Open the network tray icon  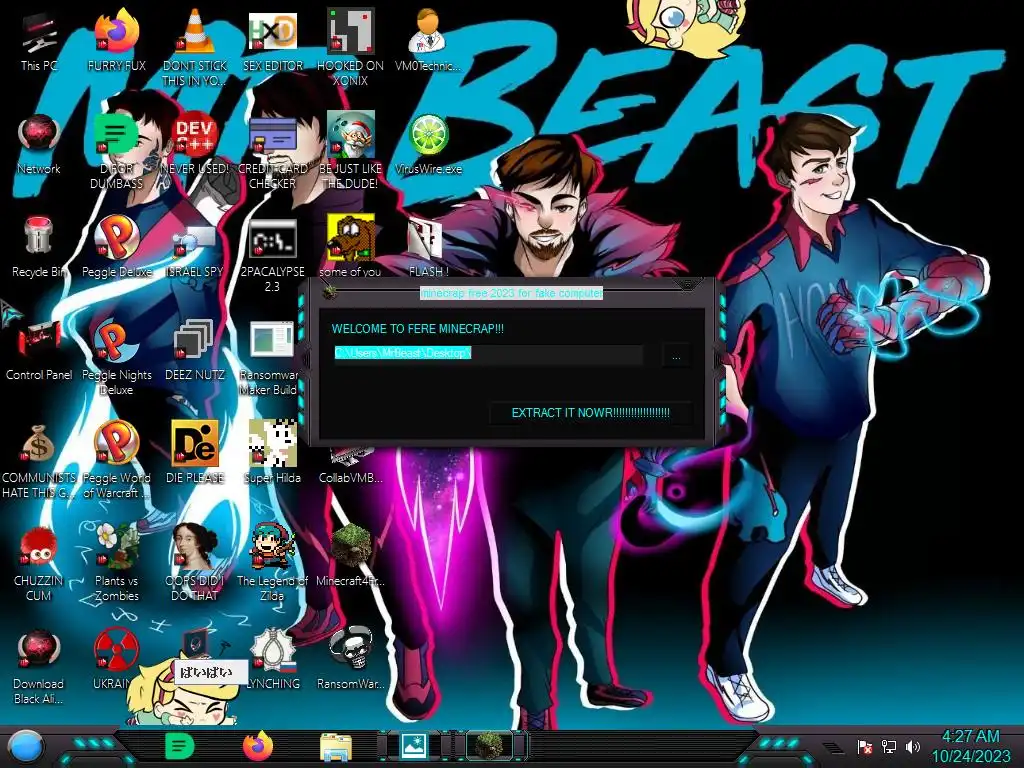(x=889, y=746)
